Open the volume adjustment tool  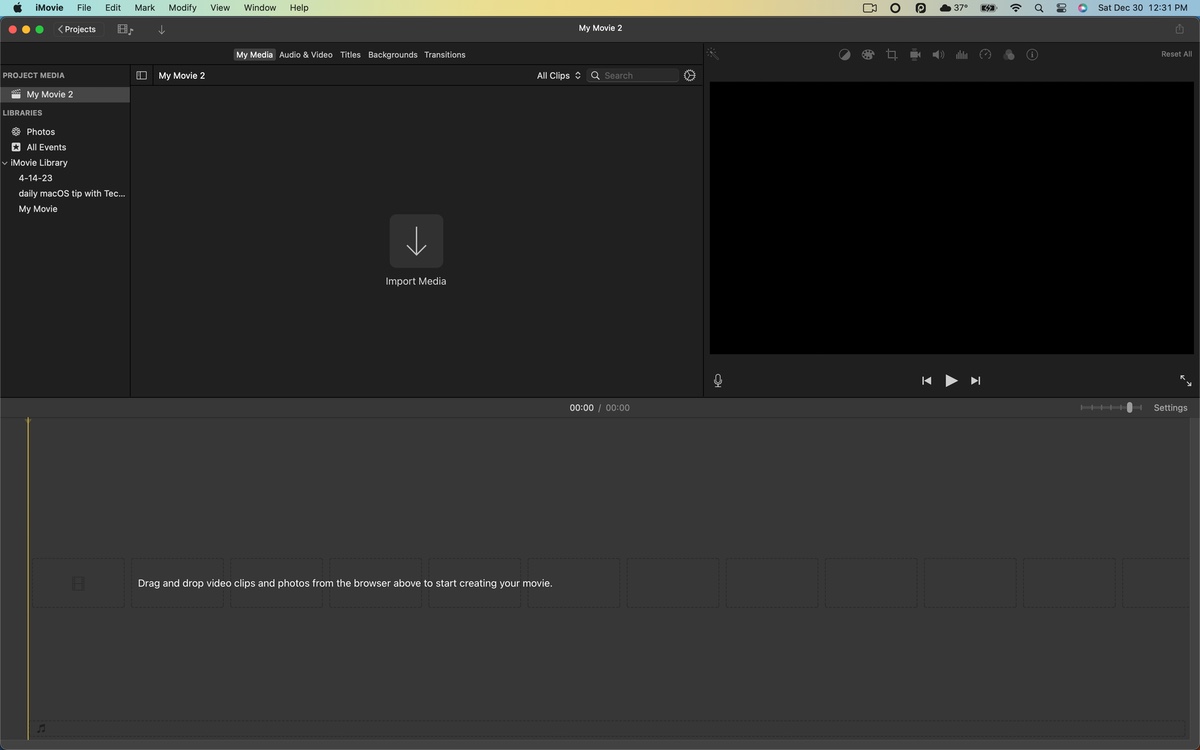tap(938, 55)
